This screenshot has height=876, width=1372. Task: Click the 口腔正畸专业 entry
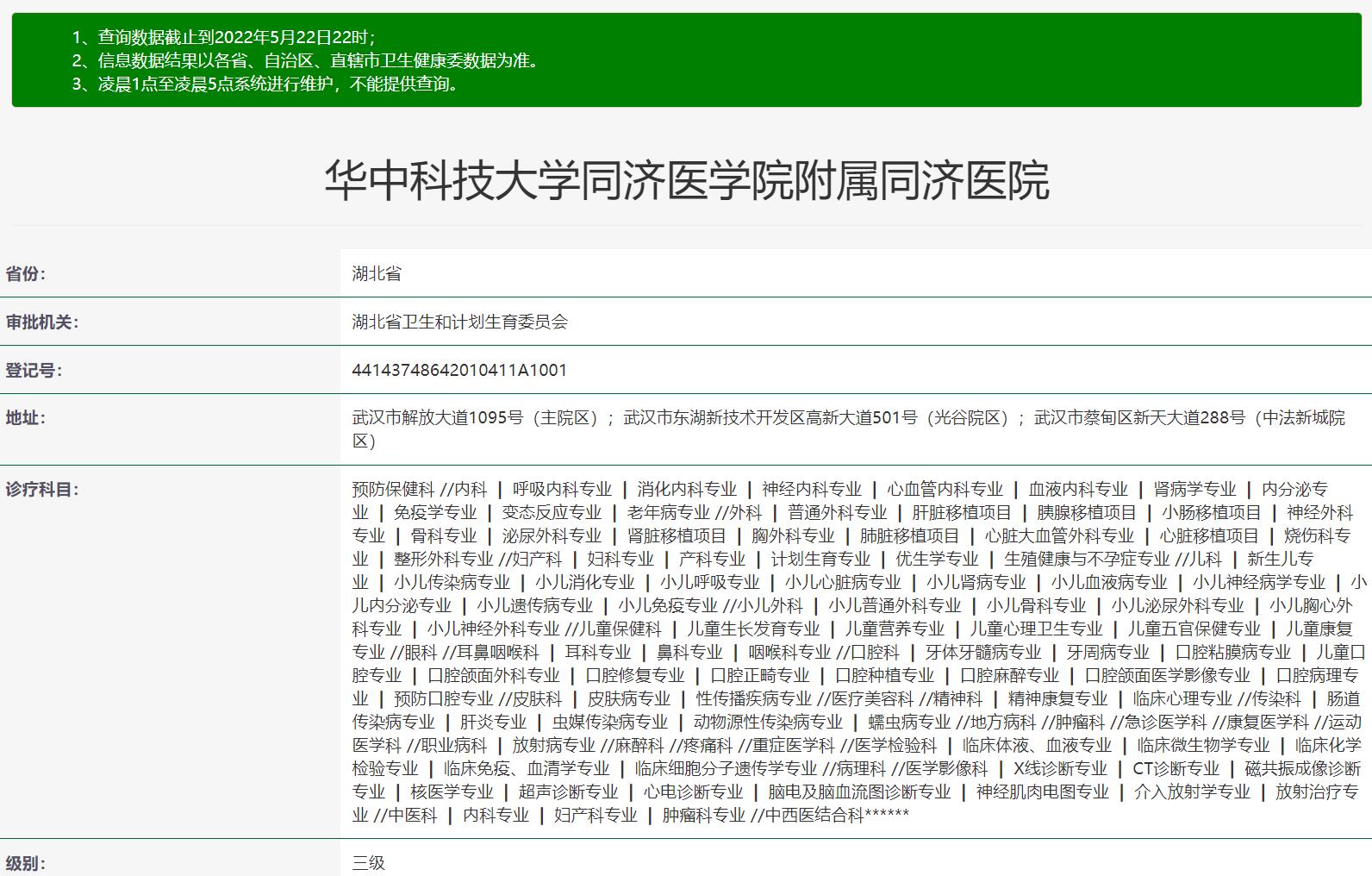pyautogui.click(x=760, y=676)
